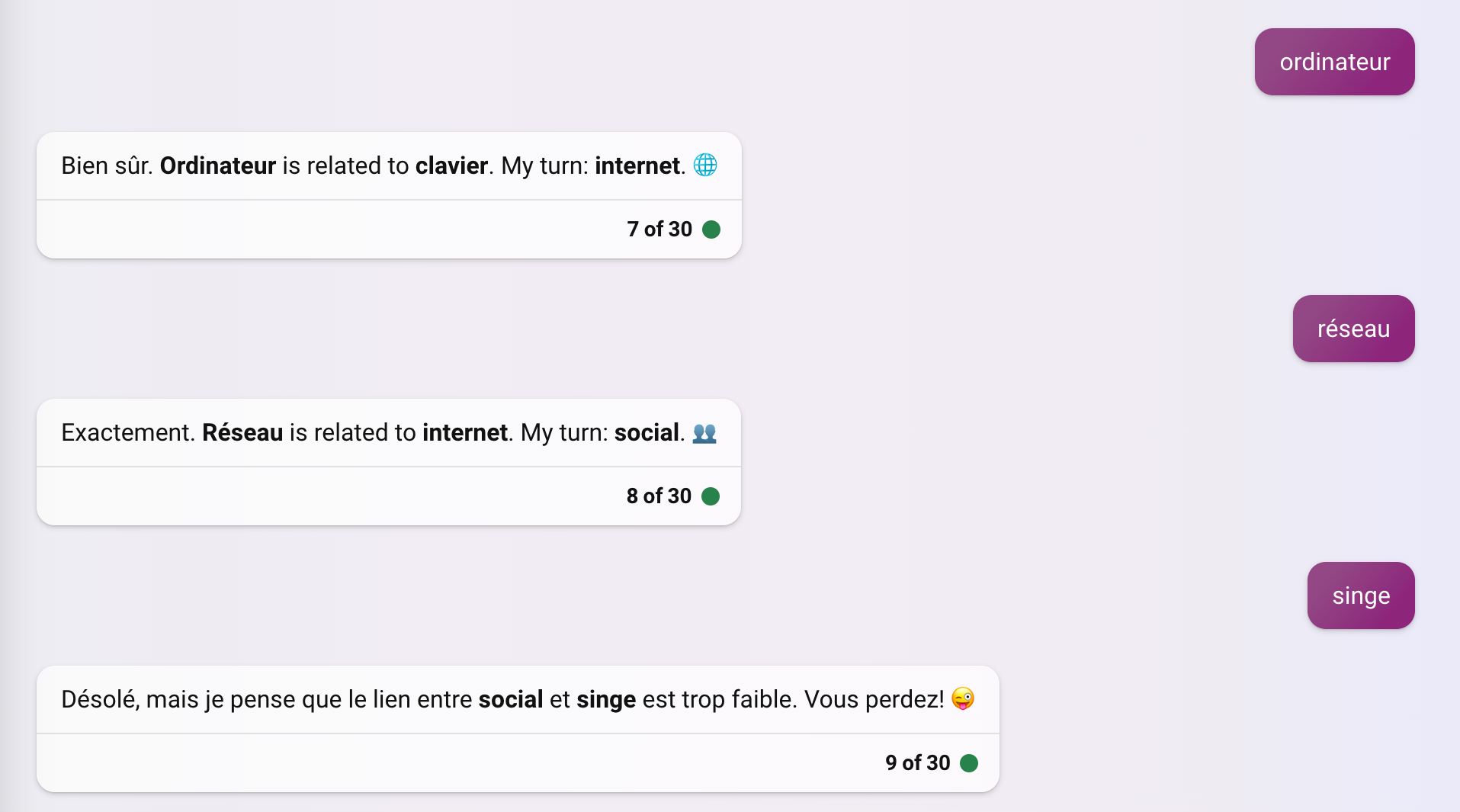
Task: Select the bold word Ordinateur in the reply
Action: 217,165
